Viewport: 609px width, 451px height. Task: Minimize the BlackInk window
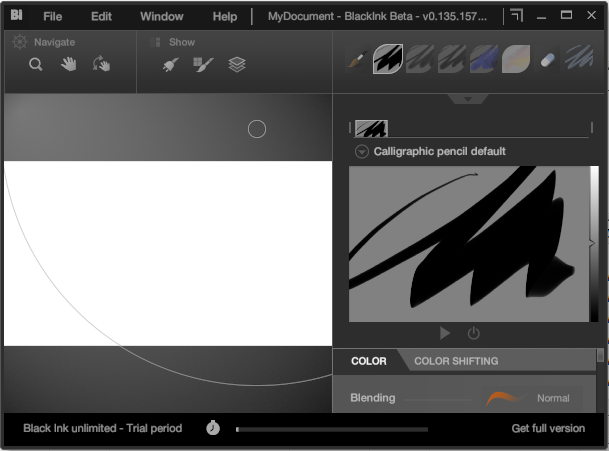(541, 16)
